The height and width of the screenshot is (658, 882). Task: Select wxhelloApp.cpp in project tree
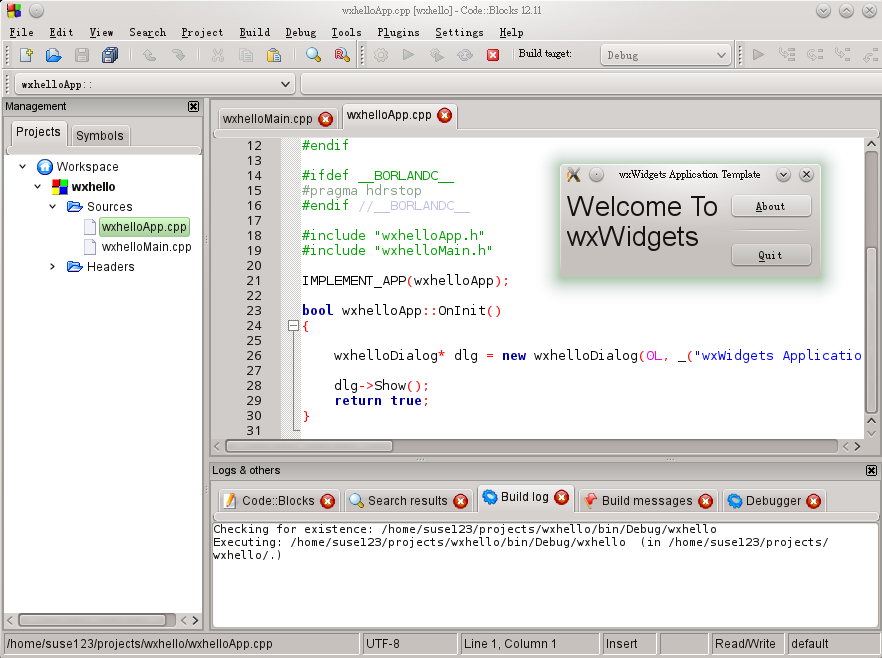[144, 227]
